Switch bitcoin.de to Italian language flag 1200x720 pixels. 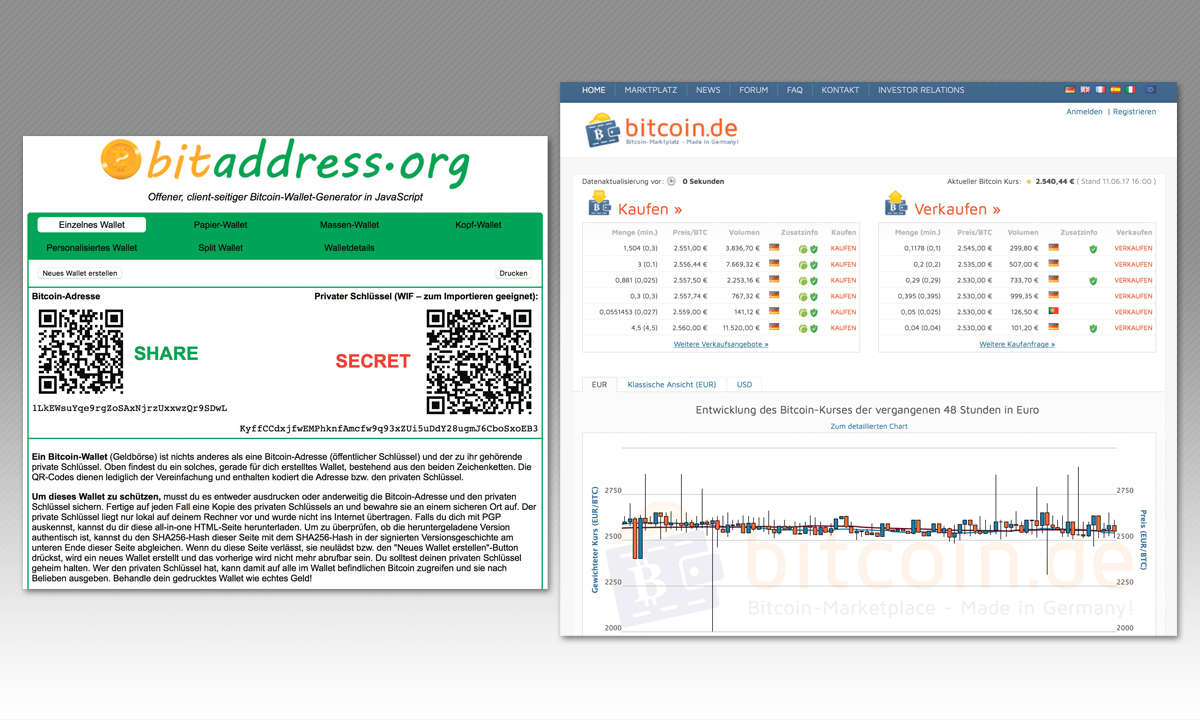pyautogui.click(x=1130, y=90)
